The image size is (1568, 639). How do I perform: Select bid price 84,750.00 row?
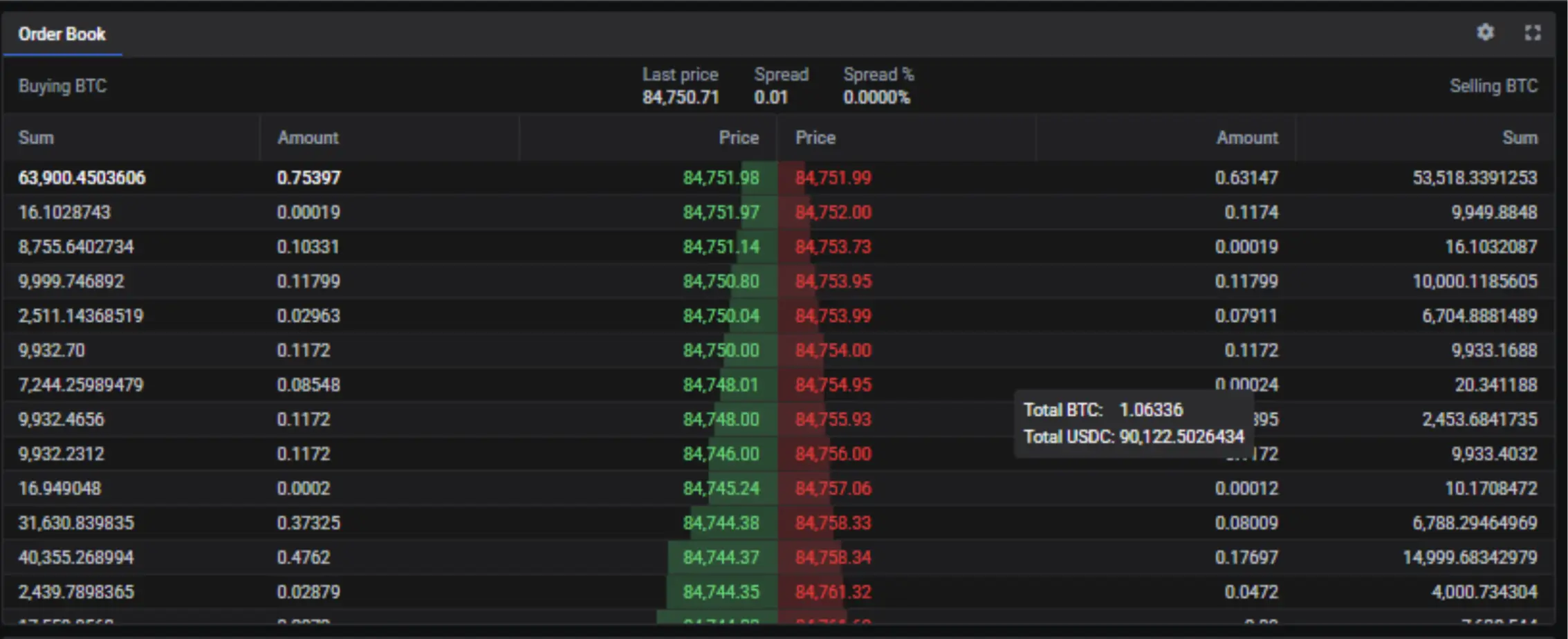coord(721,350)
